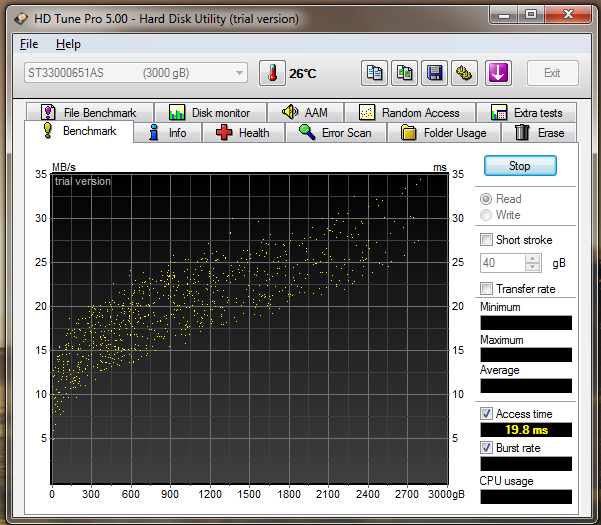
Task: Click the thermometer temperature icon
Action: pos(272,73)
